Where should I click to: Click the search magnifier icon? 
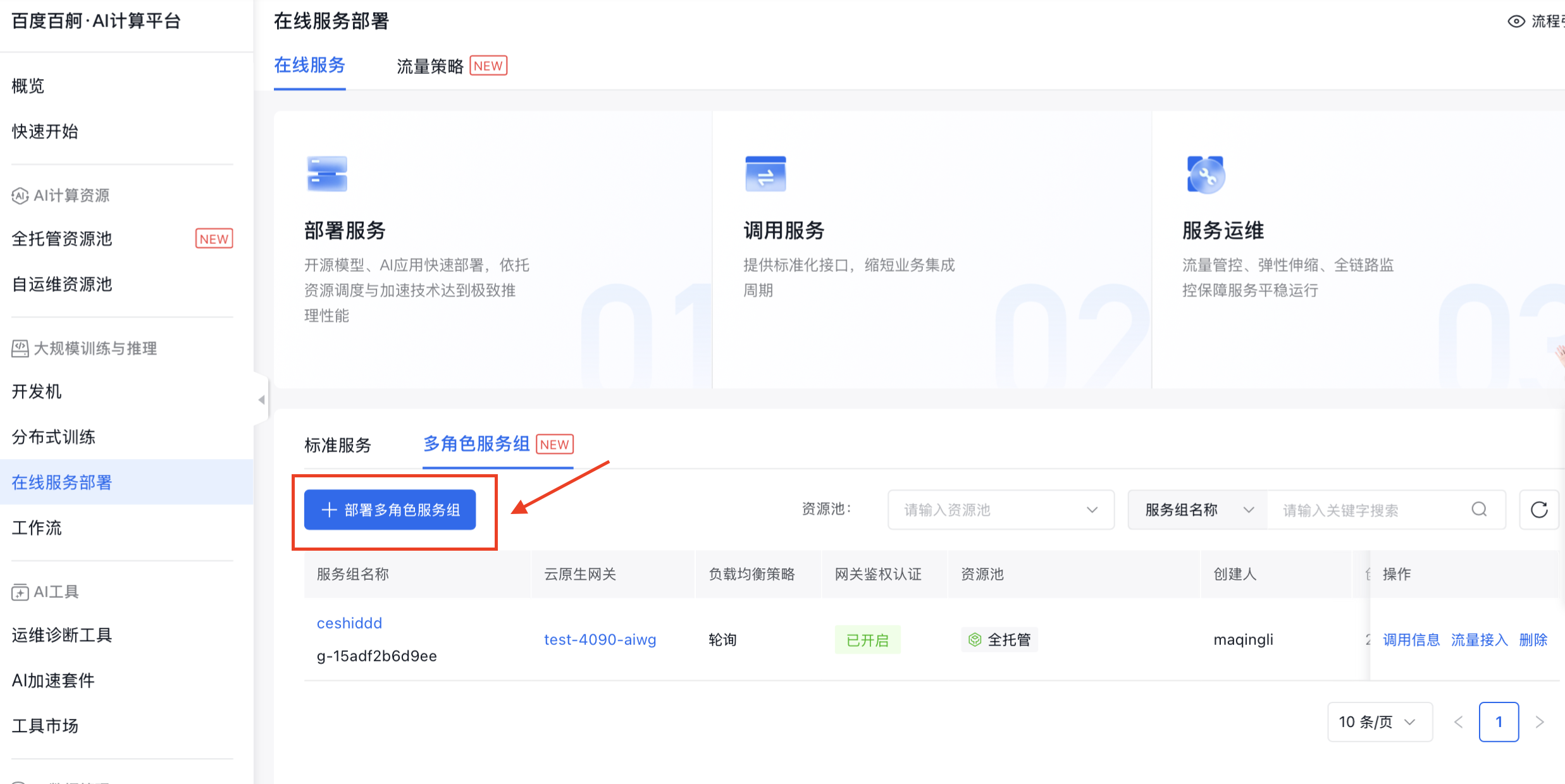tap(1479, 510)
